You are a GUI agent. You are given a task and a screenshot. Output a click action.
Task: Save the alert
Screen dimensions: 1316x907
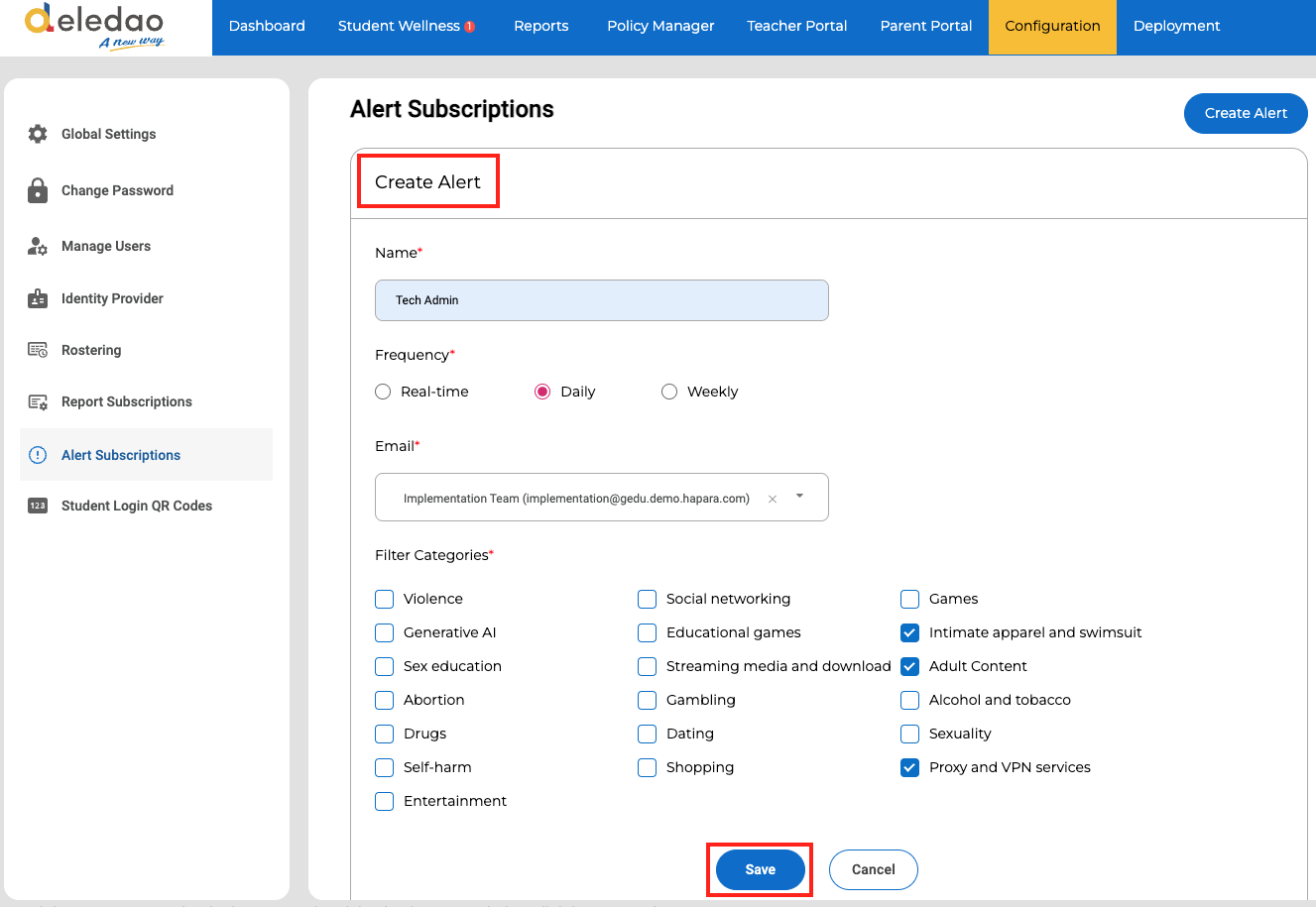pyautogui.click(x=761, y=869)
